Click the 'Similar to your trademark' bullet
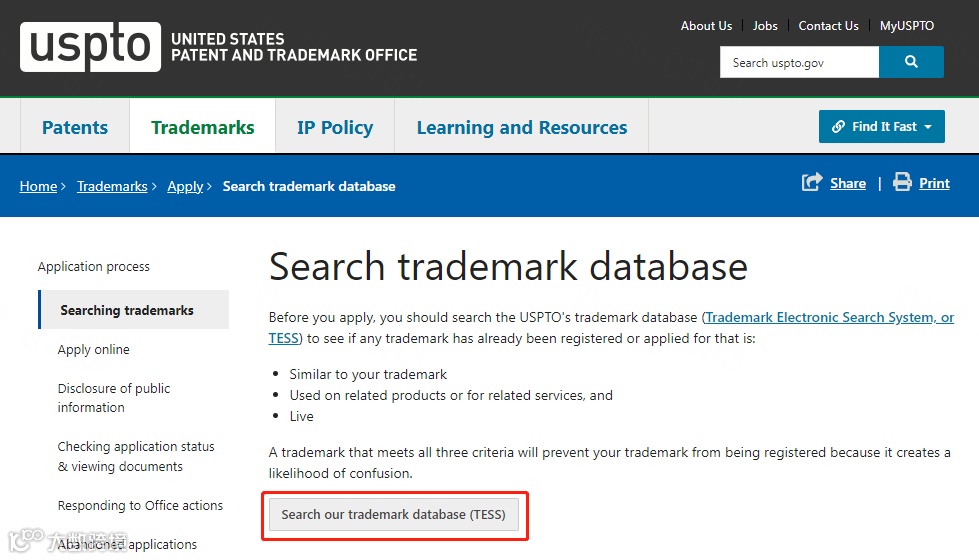Image resolution: width=979 pixels, height=560 pixels. (368, 374)
